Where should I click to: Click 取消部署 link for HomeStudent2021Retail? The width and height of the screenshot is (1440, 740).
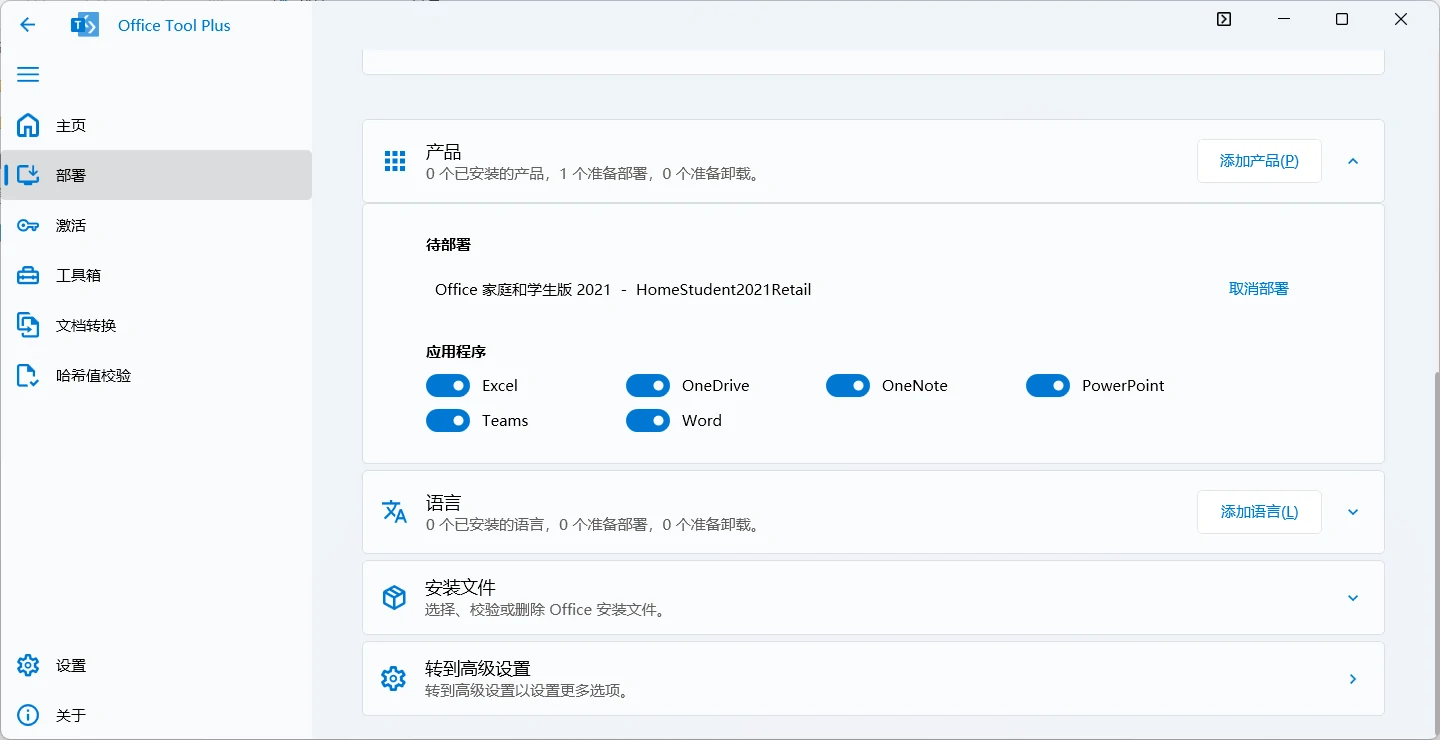(1258, 289)
